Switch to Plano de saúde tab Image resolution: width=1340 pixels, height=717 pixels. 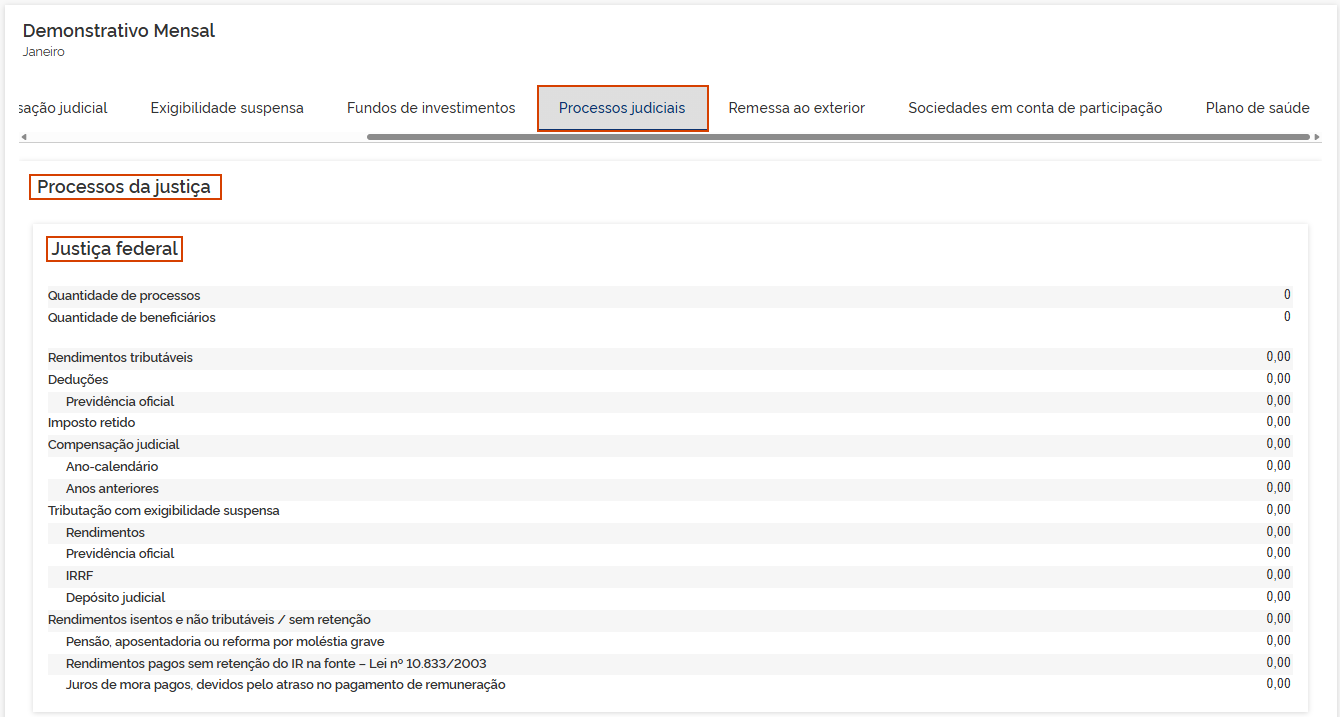[1257, 108]
